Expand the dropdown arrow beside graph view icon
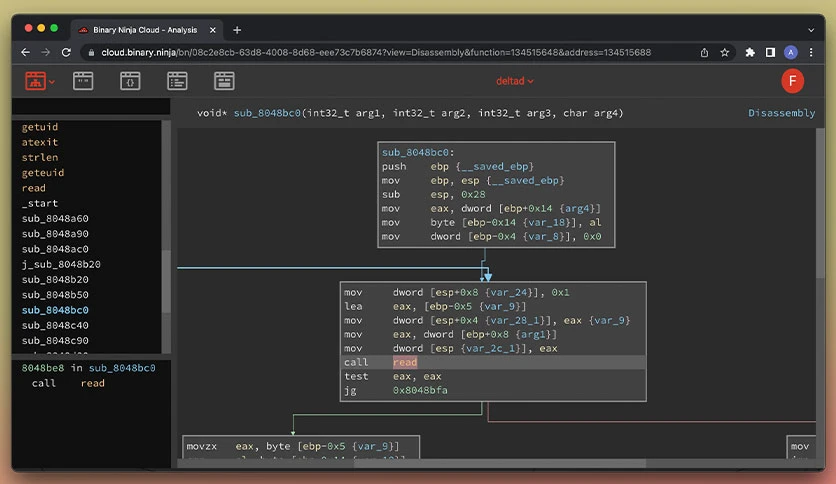The image size is (836, 484). pyautogui.click(x=52, y=82)
